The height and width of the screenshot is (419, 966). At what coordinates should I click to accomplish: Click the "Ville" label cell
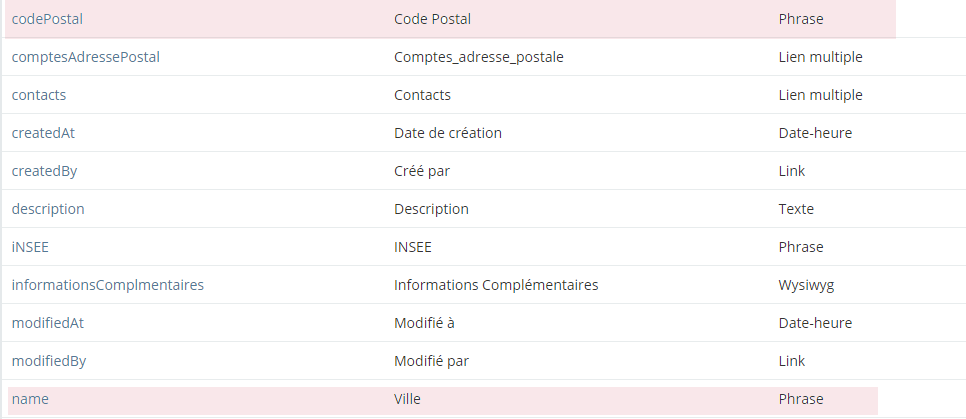408,399
